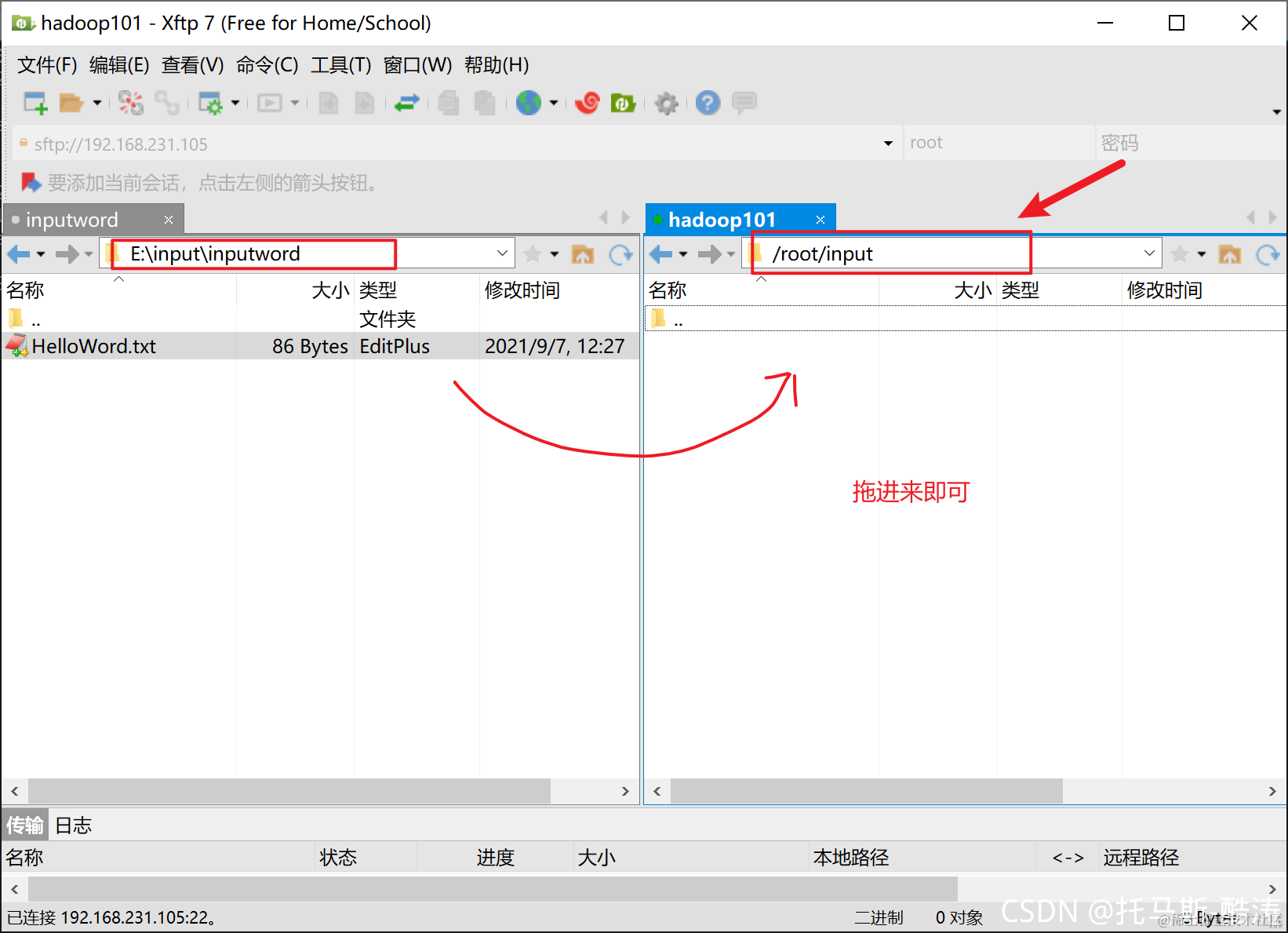The width and height of the screenshot is (1288, 933).
Task: Open the 工具(T) menu
Action: [341, 65]
